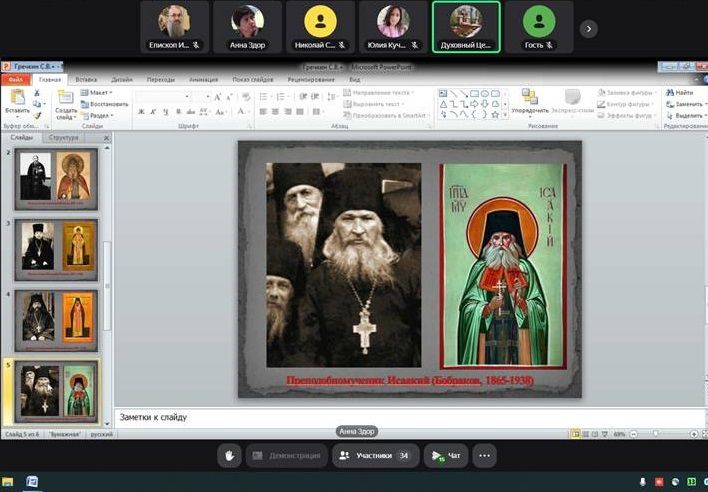
Task: Show next participants with the arrow button
Action: (588, 28)
